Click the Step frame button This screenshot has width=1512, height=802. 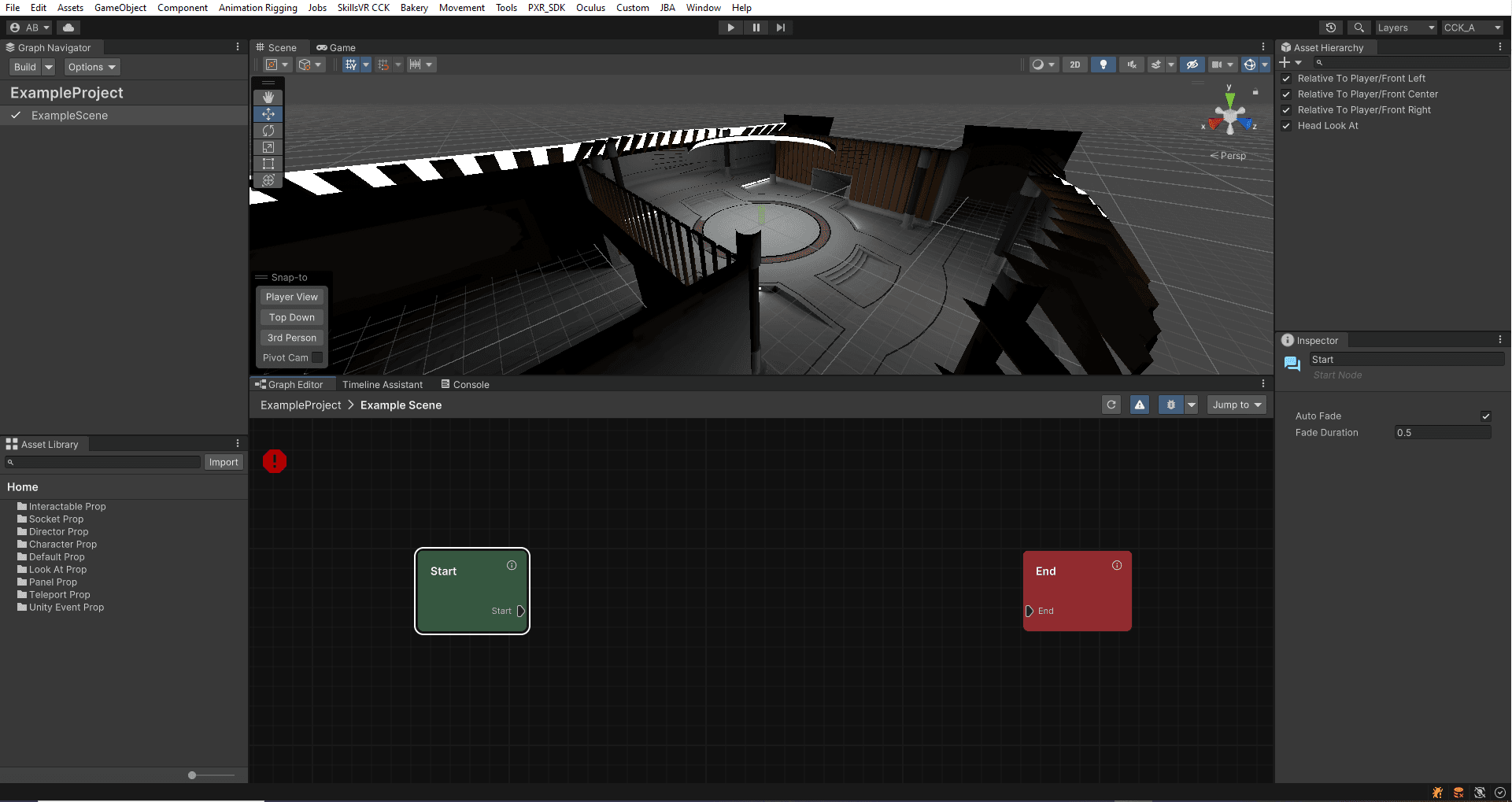coord(780,28)
